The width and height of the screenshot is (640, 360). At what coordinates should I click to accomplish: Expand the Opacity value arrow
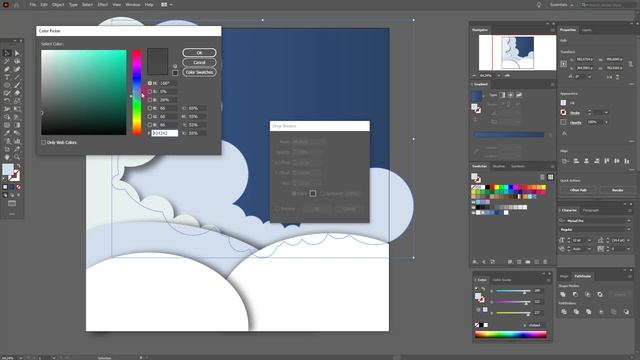coord(606,122)
